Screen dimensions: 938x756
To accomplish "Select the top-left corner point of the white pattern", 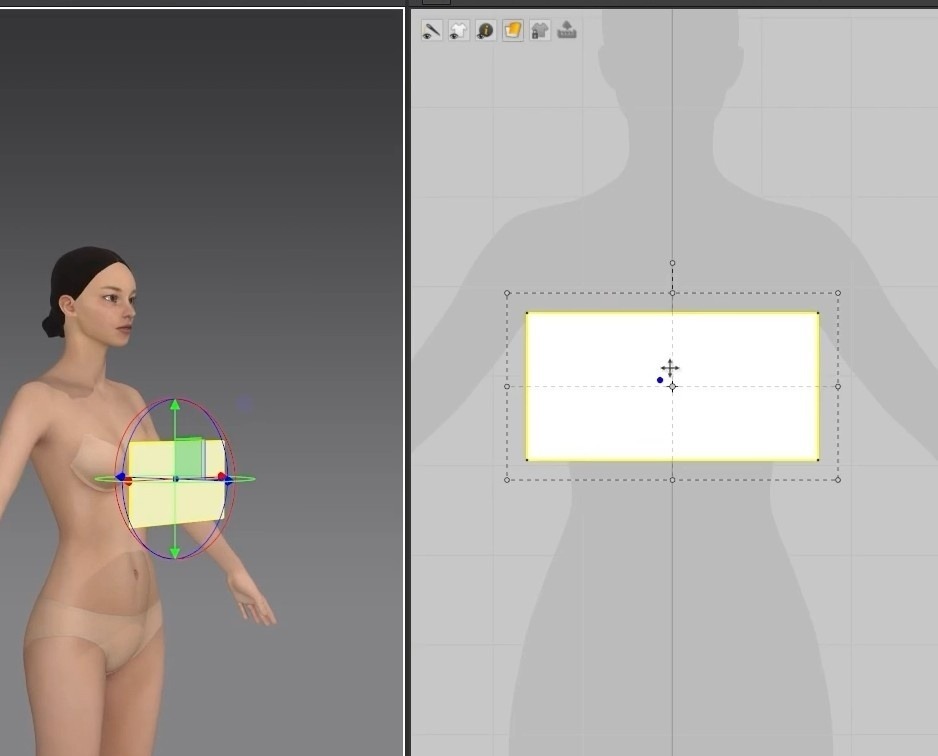I will (x=527, y=313).
